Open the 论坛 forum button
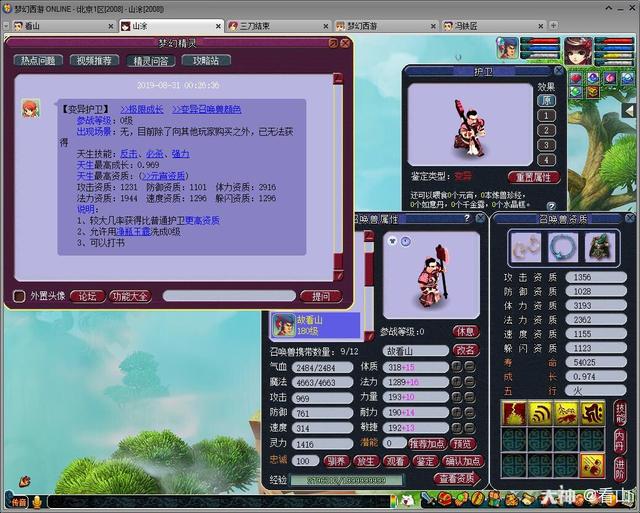 click(87, 296)
